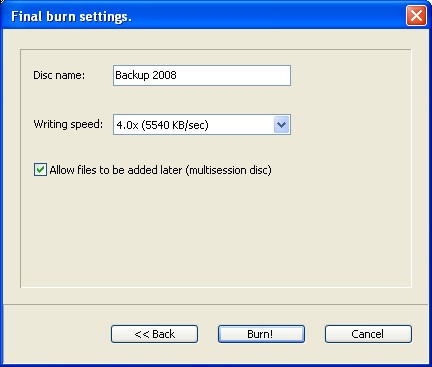Click the Disc name input field
Screen dimensions: 432x367
[x=202, y=75]
